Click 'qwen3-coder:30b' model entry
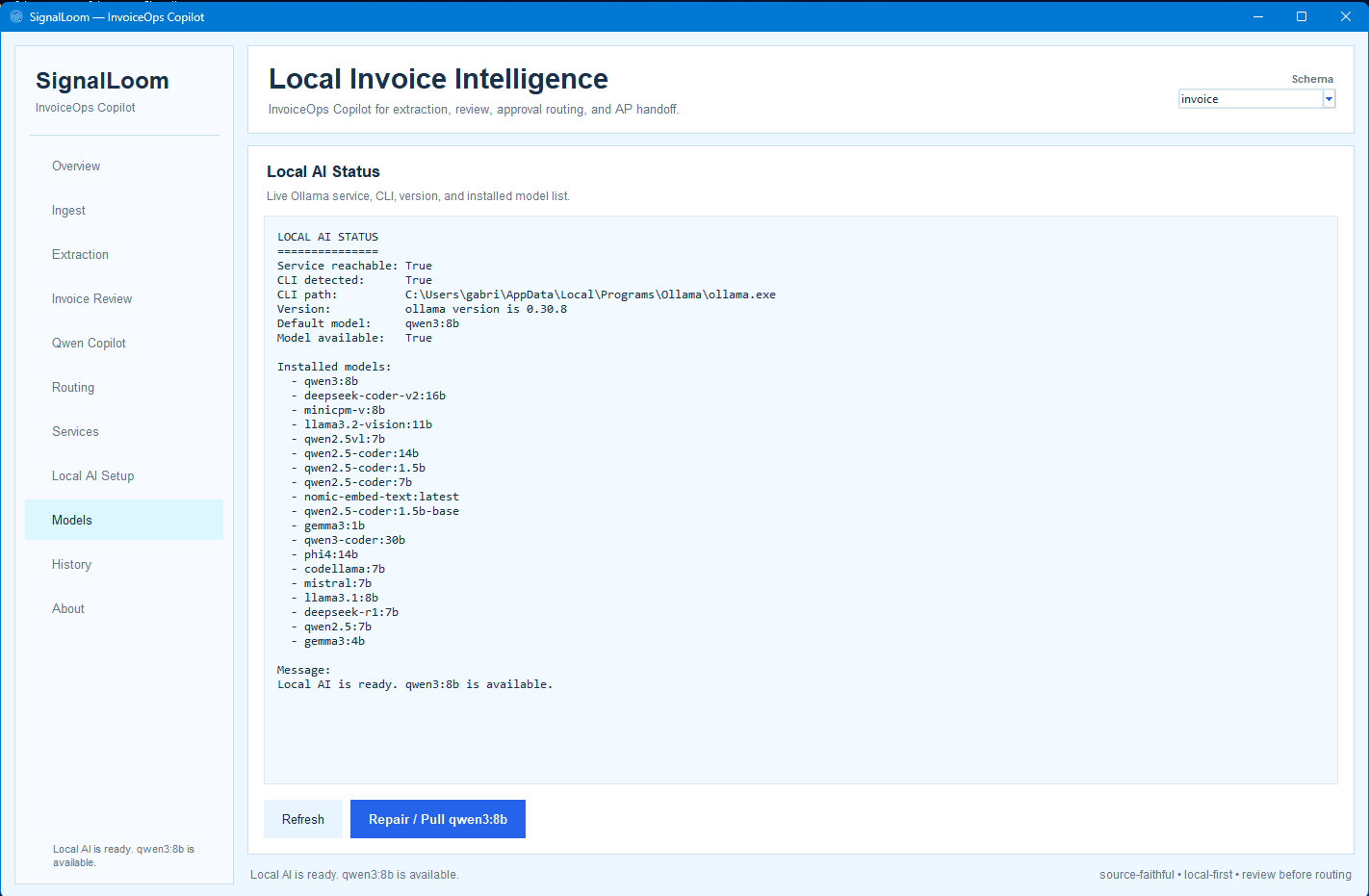 click(x=354, y=540)
